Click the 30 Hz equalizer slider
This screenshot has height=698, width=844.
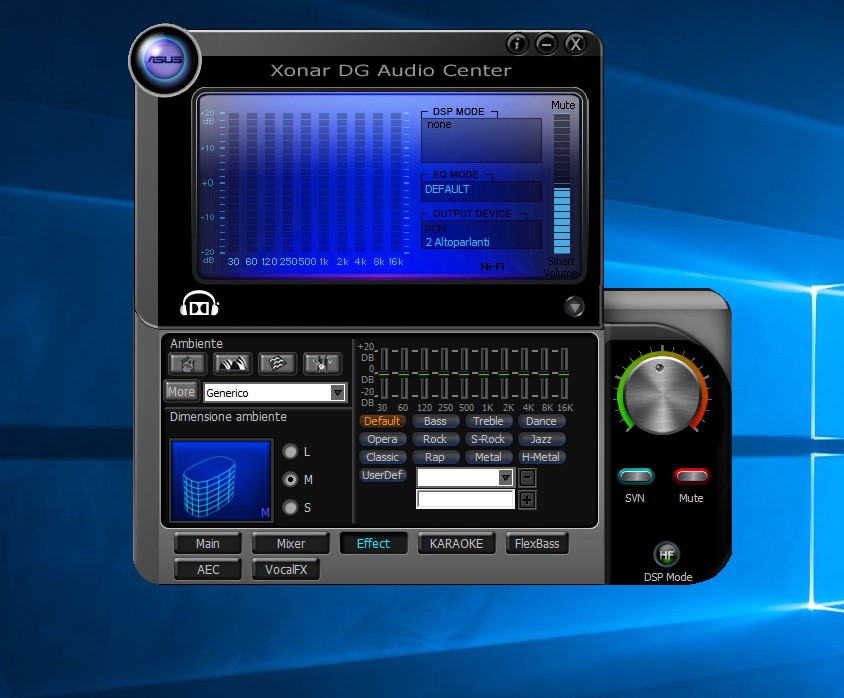click(384, 373)
